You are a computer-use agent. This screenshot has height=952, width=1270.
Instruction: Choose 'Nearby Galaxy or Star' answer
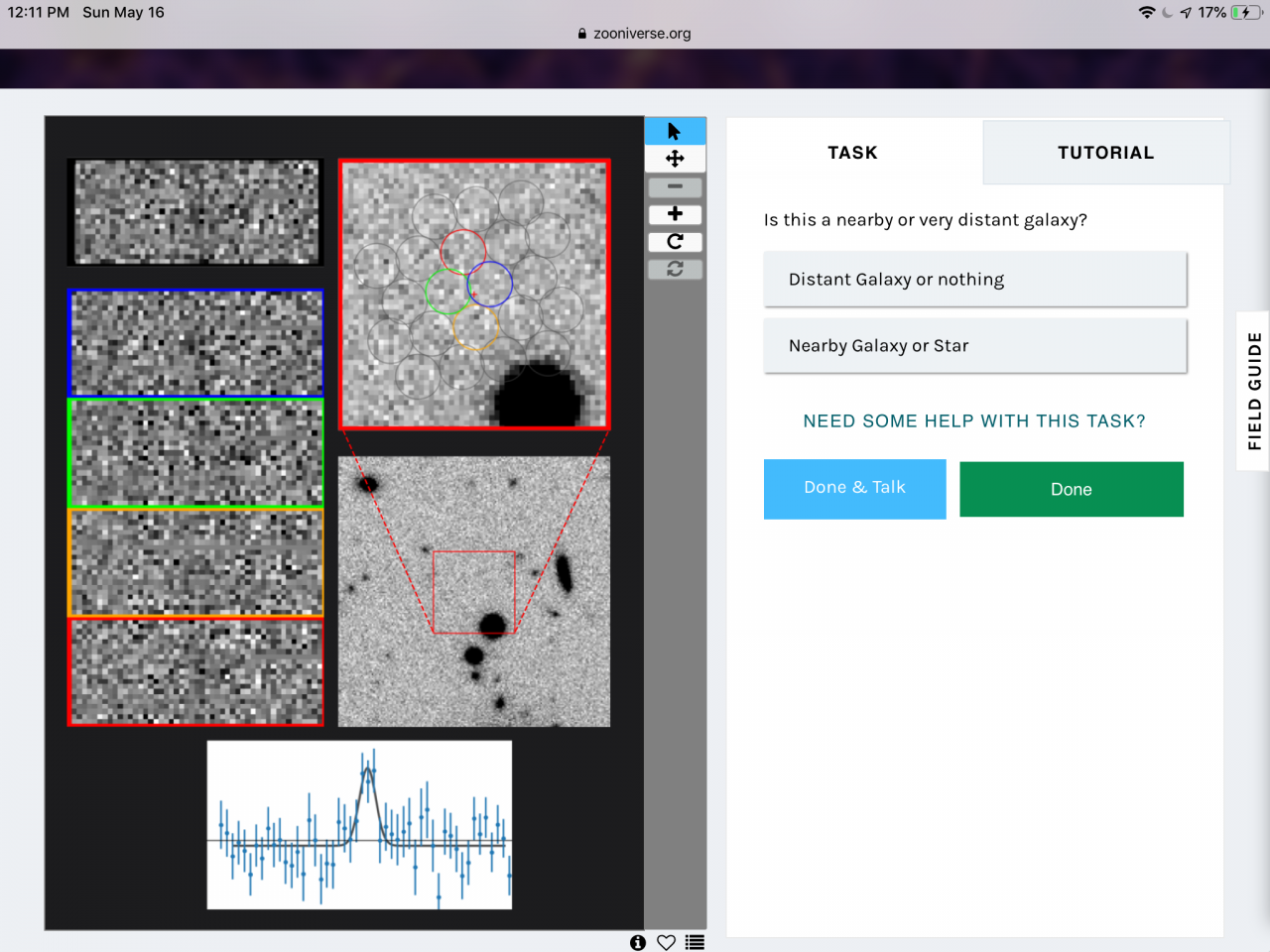coord(974,346)
